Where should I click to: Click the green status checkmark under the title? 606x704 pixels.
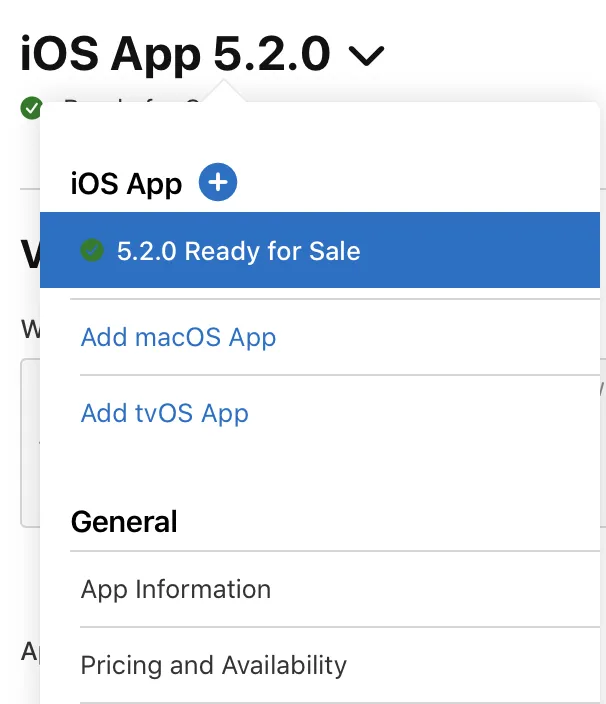coord(31,106)
